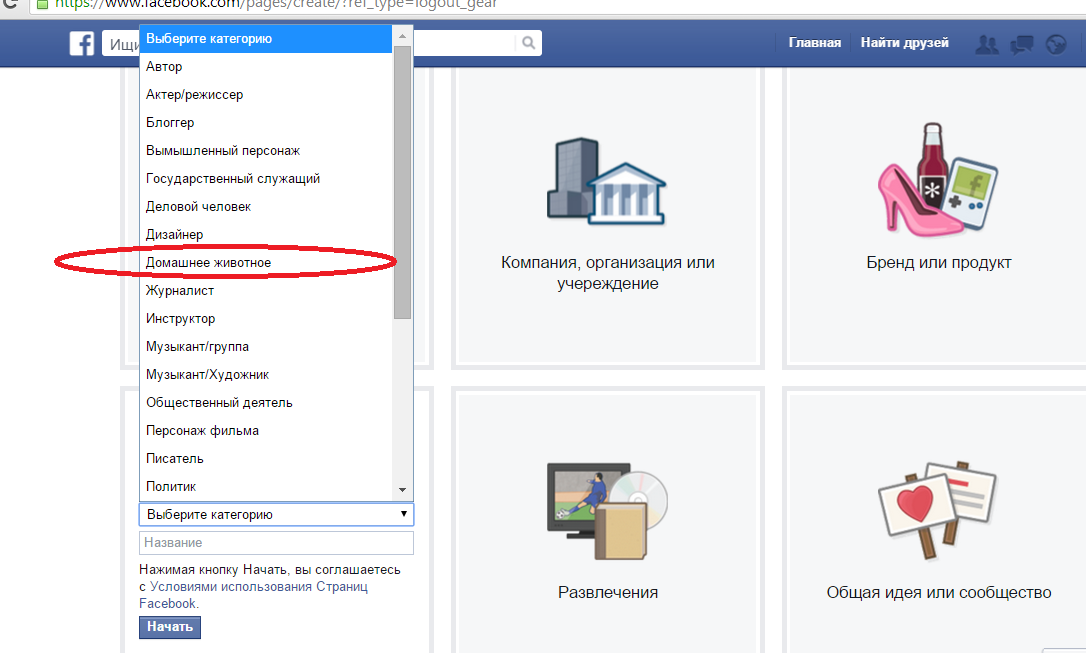Go to "Найти друзей"
Image resolution: width=1086 pixels, height=654 pixels.
(x=904, y=43)
